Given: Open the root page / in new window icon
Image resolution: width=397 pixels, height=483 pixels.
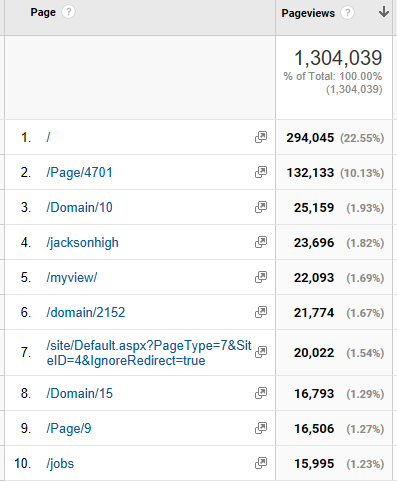Looking at the screenshot, I should [x=261, y=137].
